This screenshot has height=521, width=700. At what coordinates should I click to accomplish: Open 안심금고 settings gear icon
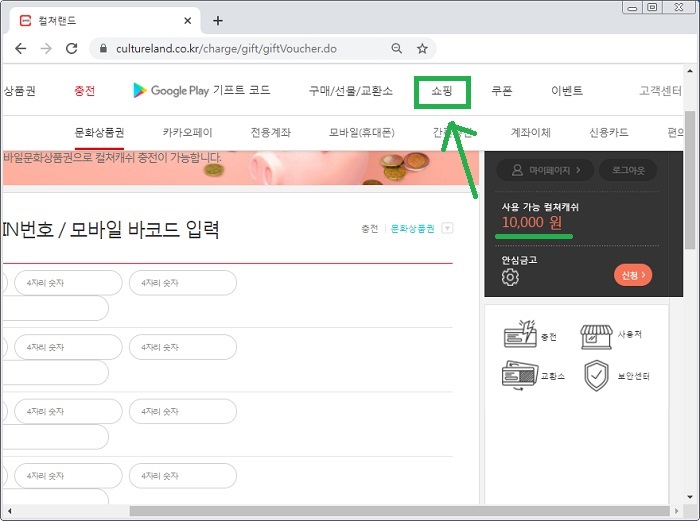click(x=510, y=277)
